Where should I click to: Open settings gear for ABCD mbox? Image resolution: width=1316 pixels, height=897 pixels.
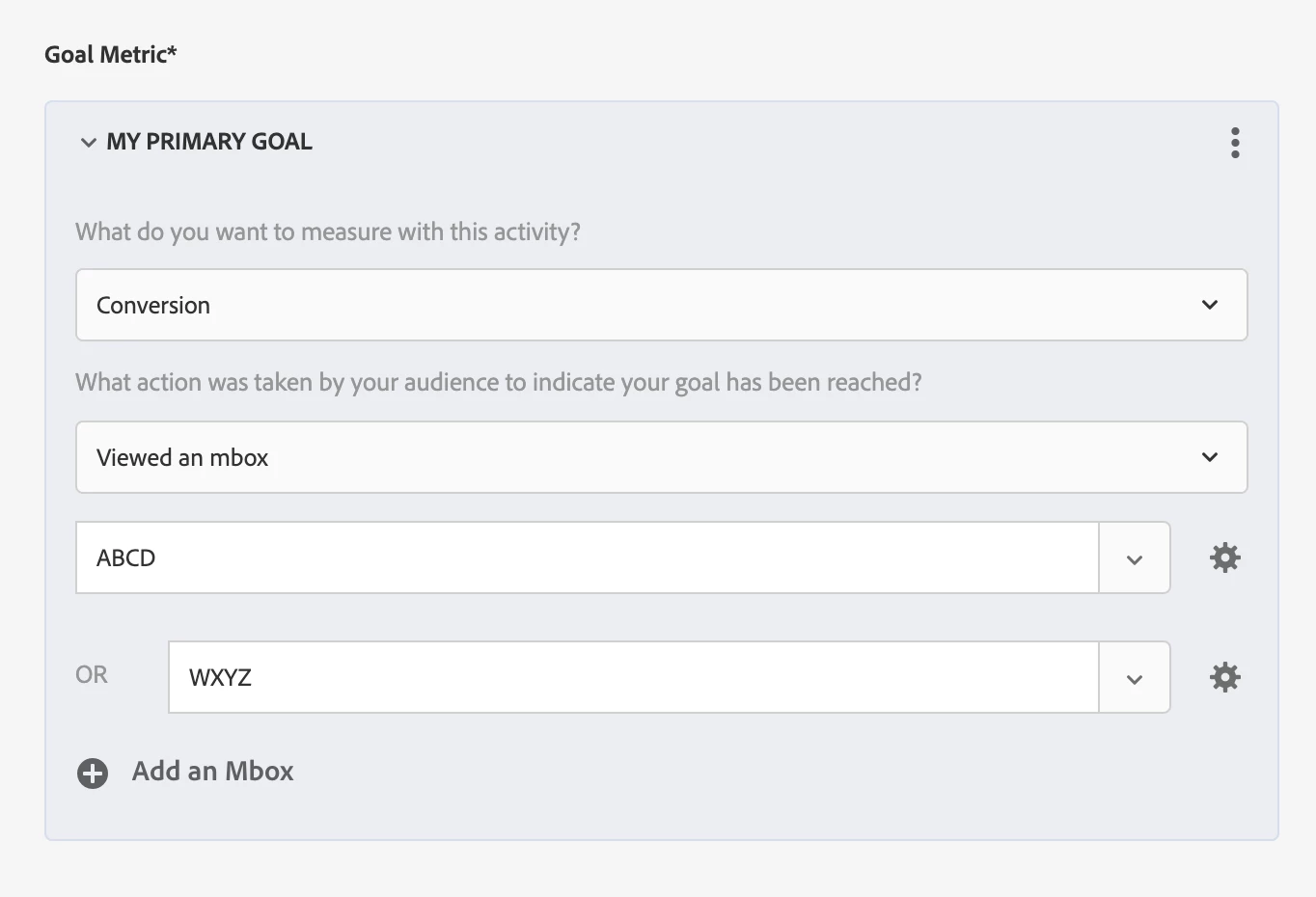[x=1225, y=557]
